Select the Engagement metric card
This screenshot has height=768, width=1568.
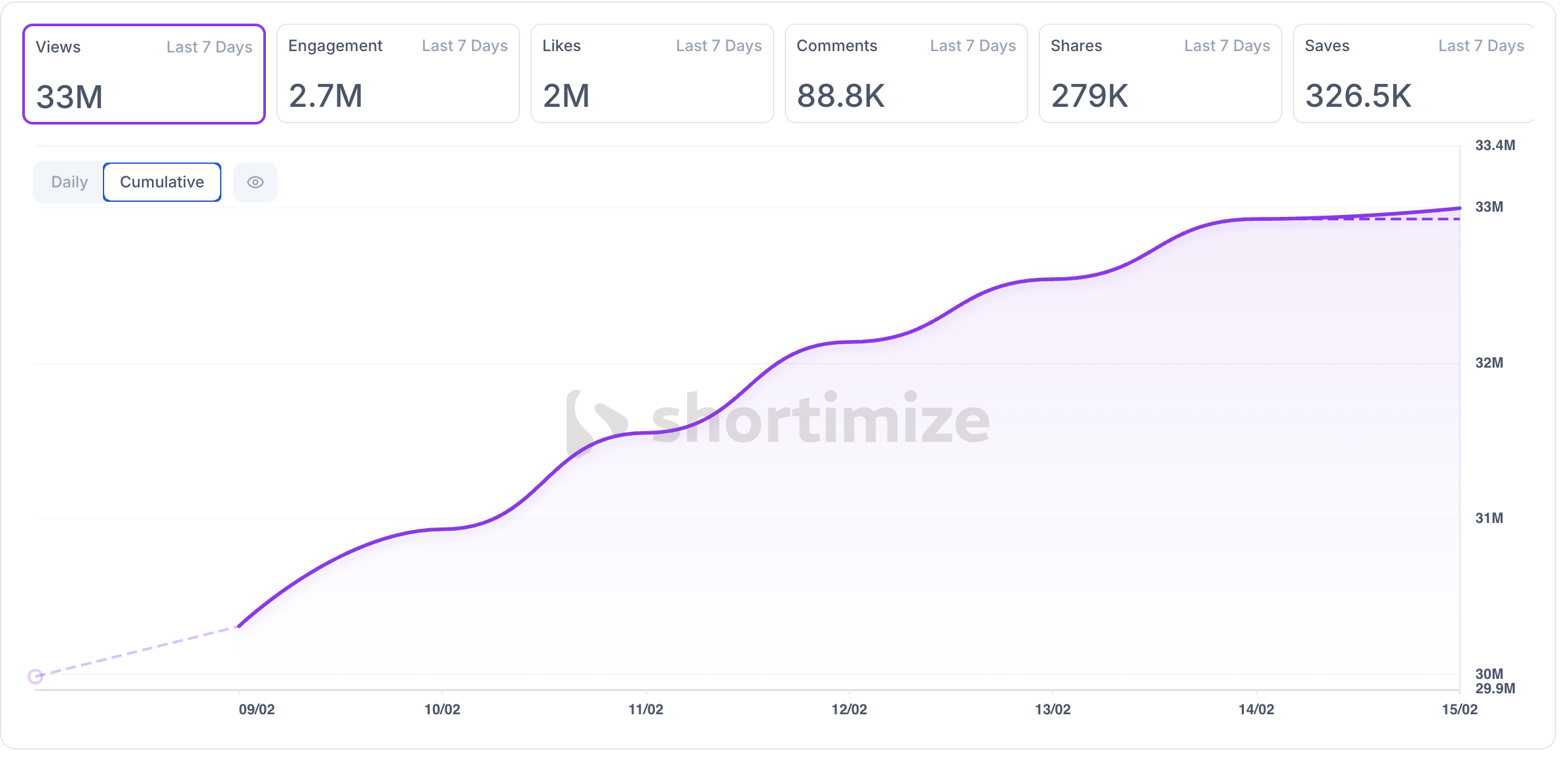397,72
